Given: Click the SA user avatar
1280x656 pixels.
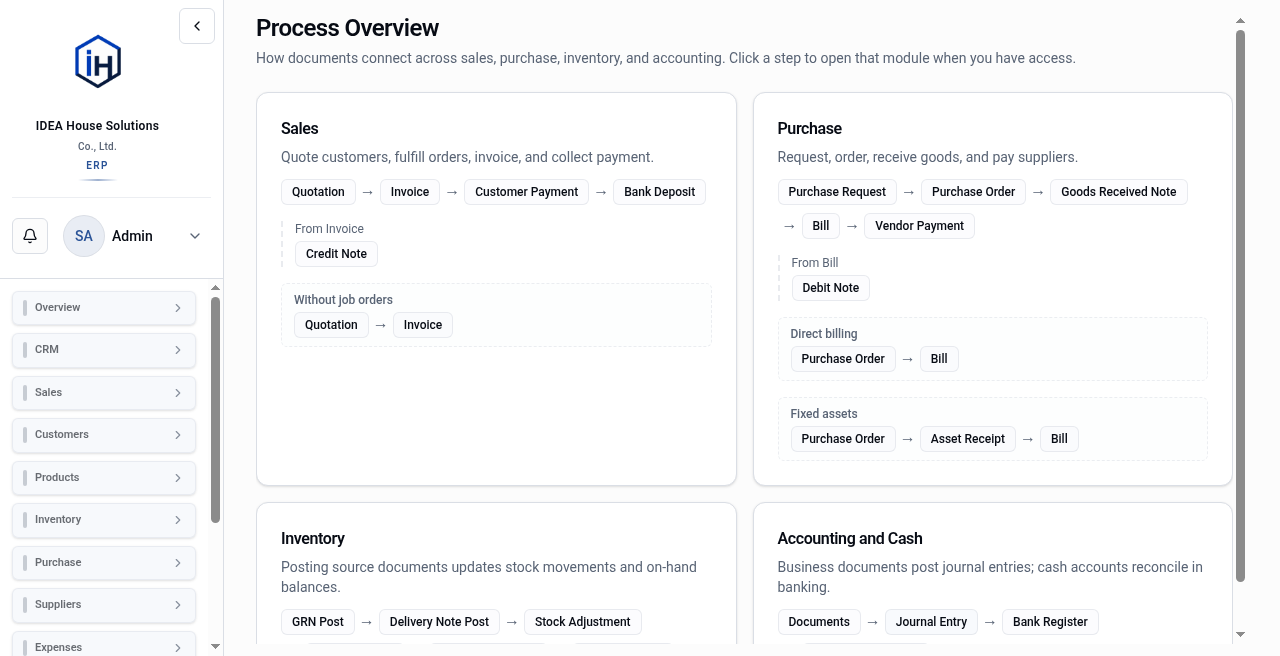Looking at the screenshot, I should (84, 236).
